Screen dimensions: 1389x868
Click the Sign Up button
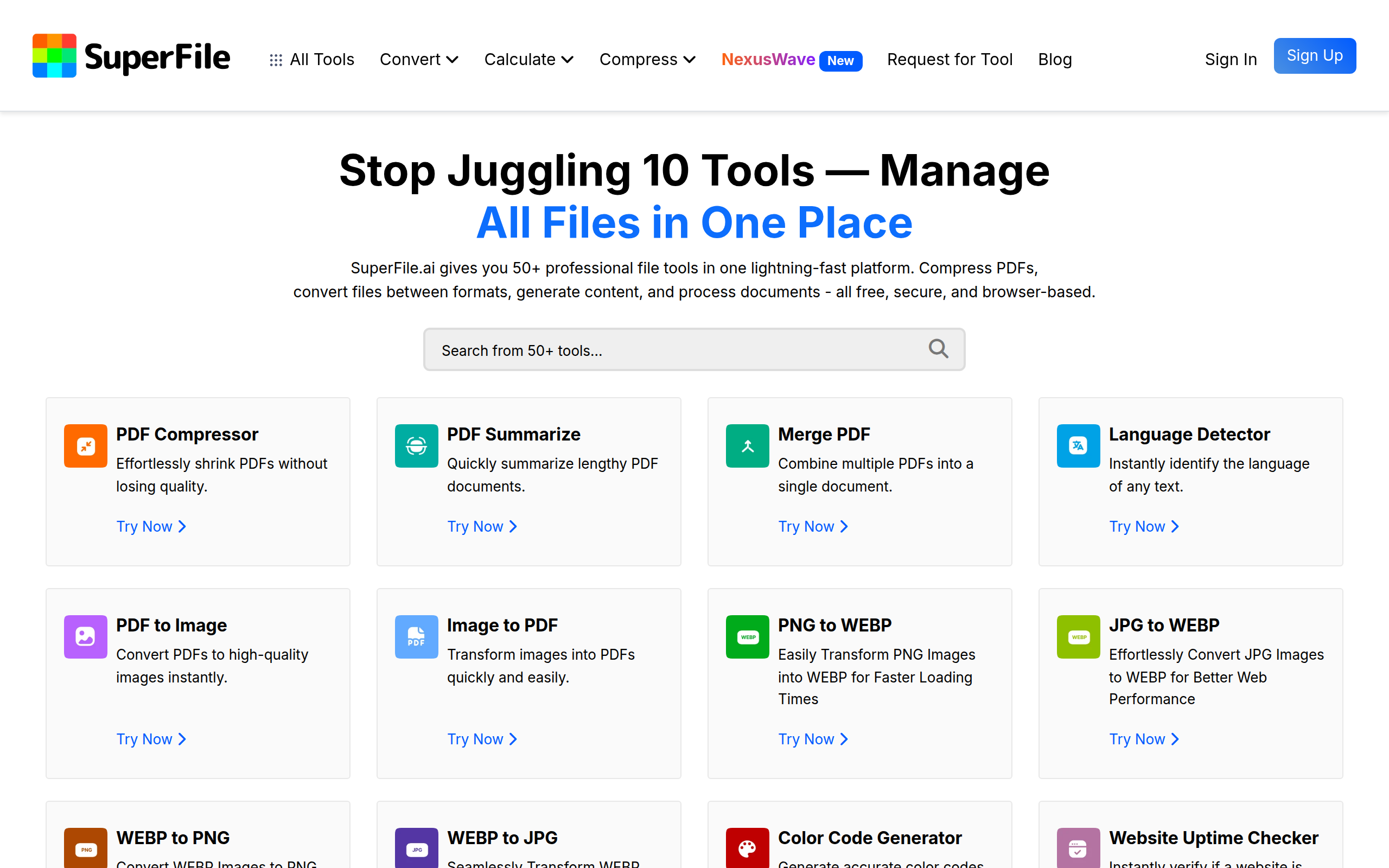tap(1314, 56)
